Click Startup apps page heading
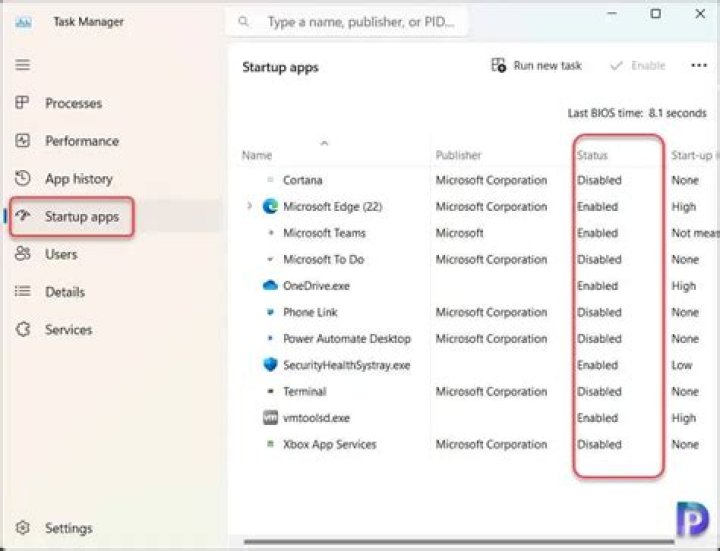 (x=280, y=67)
